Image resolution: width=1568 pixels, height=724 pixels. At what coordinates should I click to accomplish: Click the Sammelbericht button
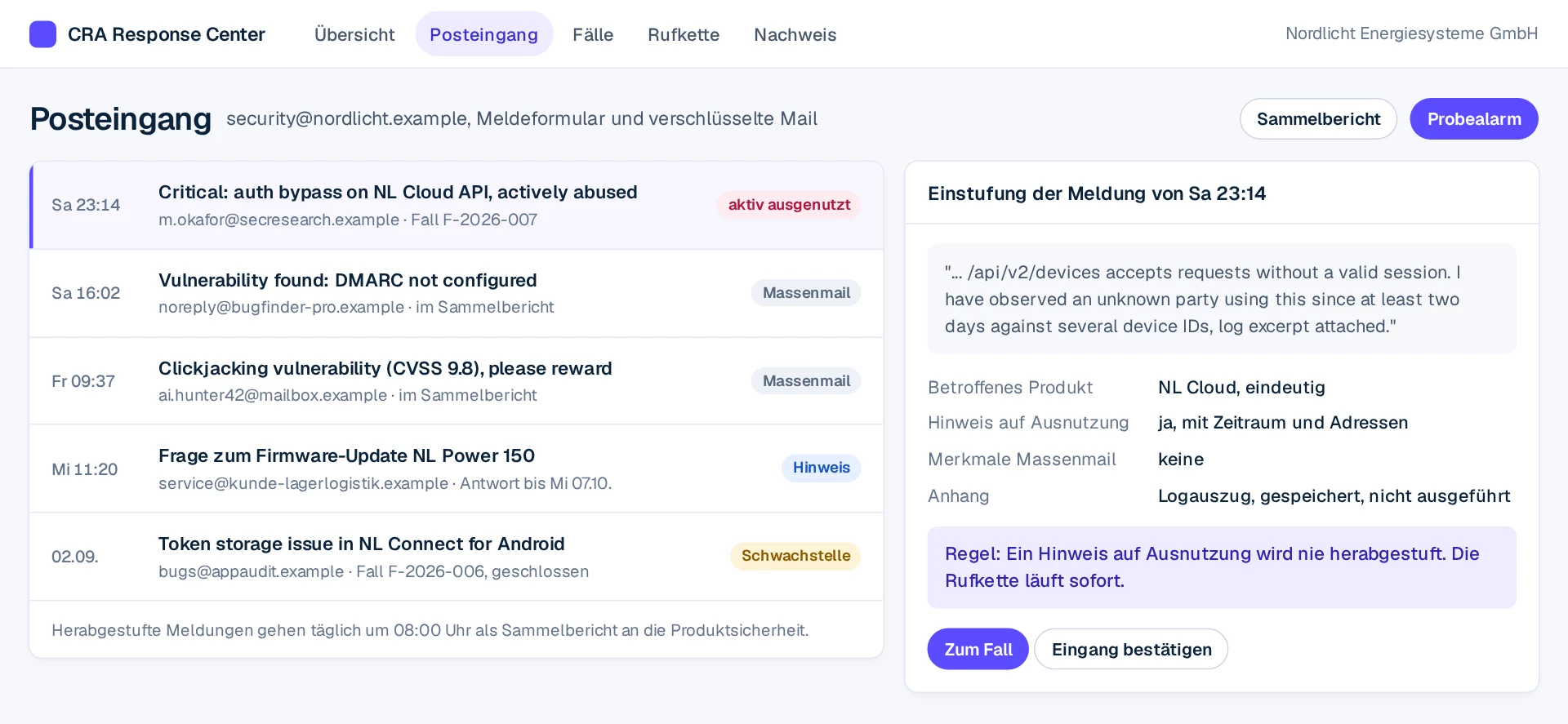[1318, 119]
